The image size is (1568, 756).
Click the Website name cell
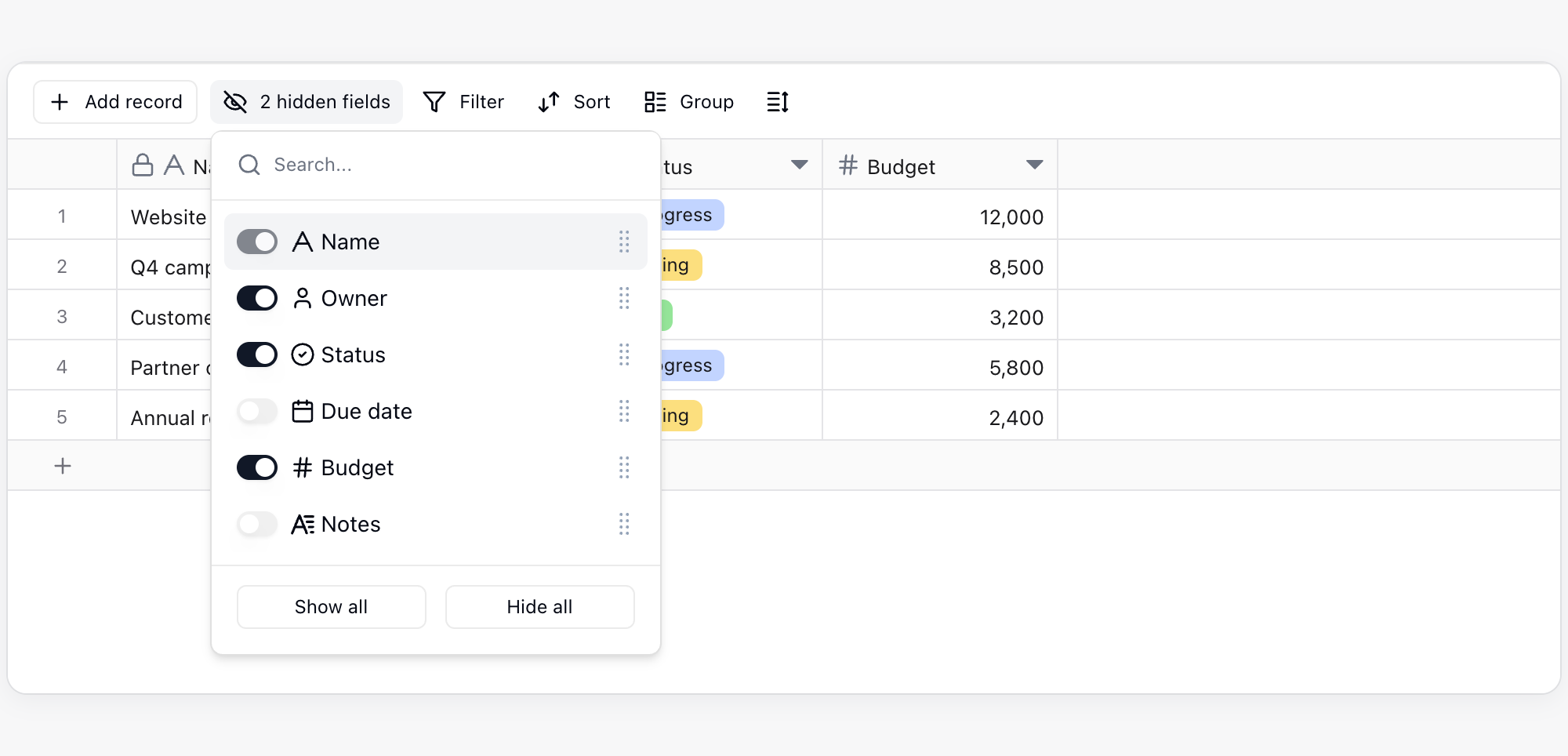click(165, 215)
